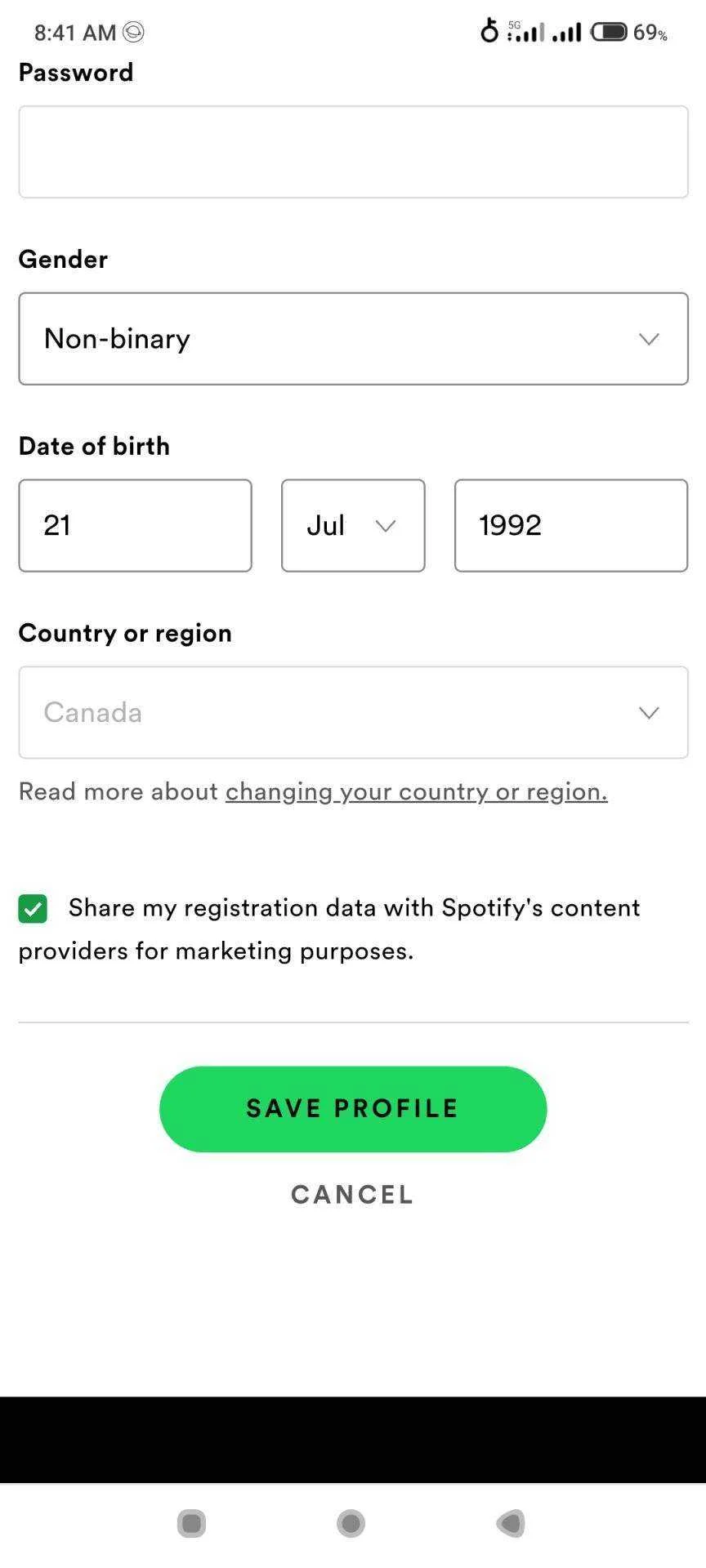This screenshot has height=1568, width=706.
Task: Tap the alarm icon in status bar
Action: click(489, 30)
